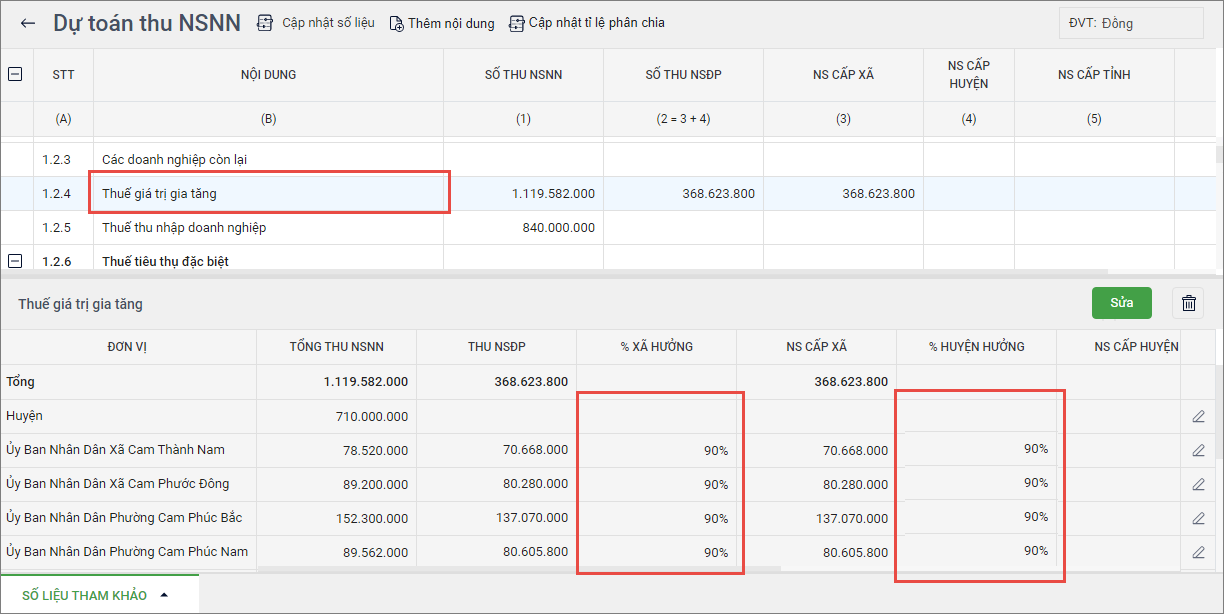This screenshot has height=614, width=1224.
Task: Click the ĐVT Đồng unit field
Action: [x=1131, y=23]
